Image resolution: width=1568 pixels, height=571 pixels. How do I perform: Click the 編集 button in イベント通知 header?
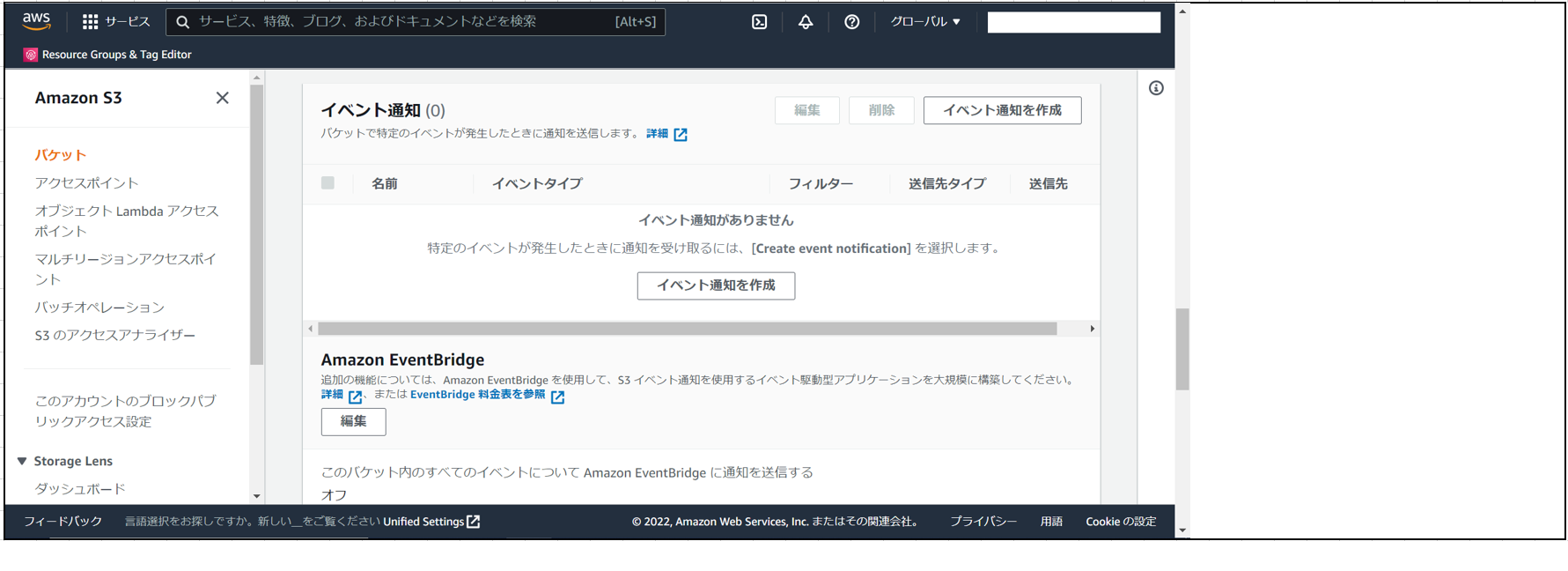(x=806, y=110)
